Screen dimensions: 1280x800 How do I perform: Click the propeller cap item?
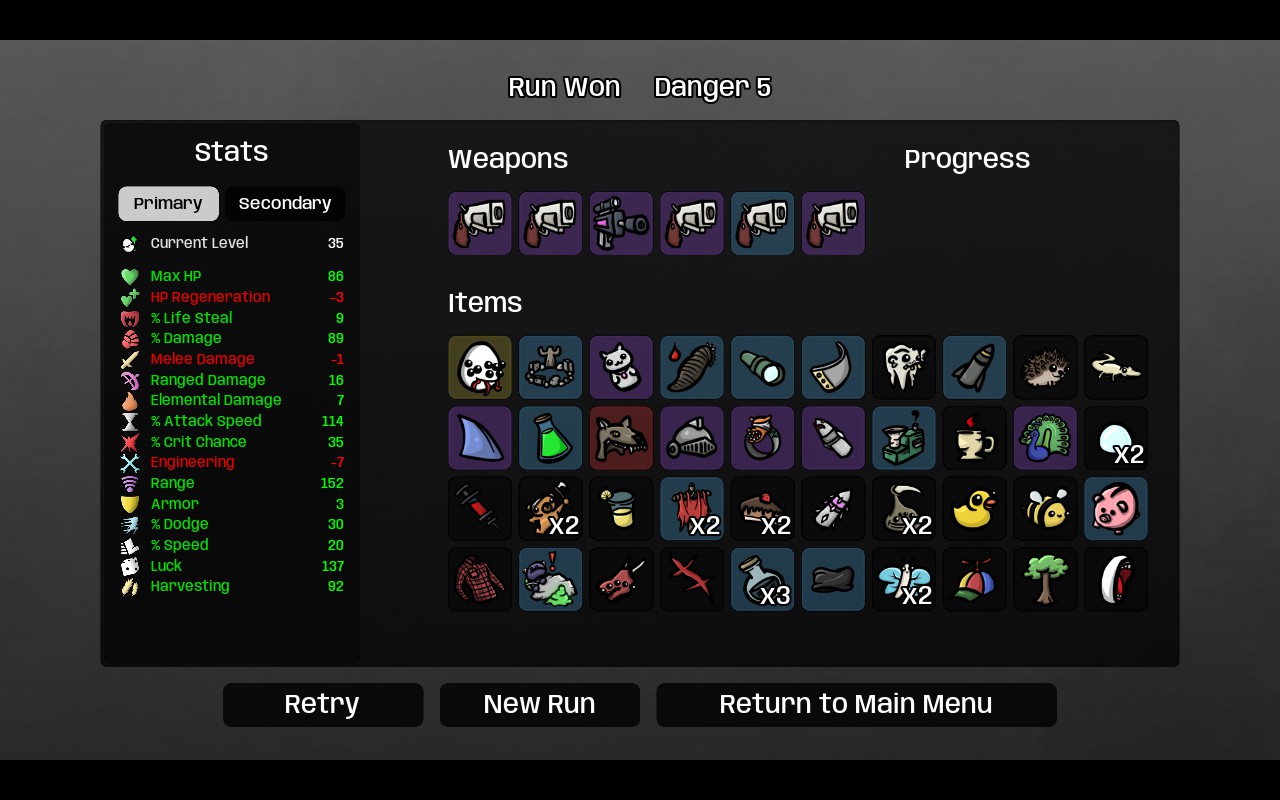coord(974,579)
